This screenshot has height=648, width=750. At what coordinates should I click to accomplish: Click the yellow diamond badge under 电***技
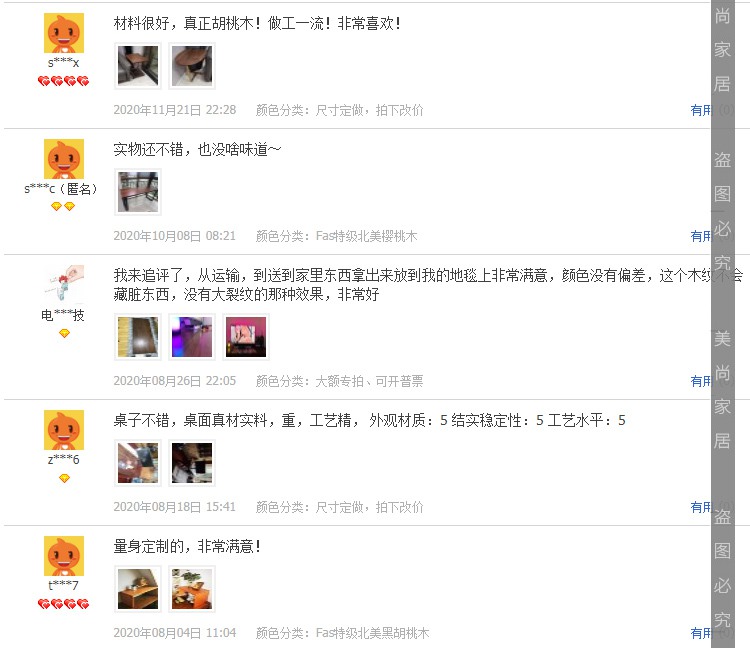64,333
